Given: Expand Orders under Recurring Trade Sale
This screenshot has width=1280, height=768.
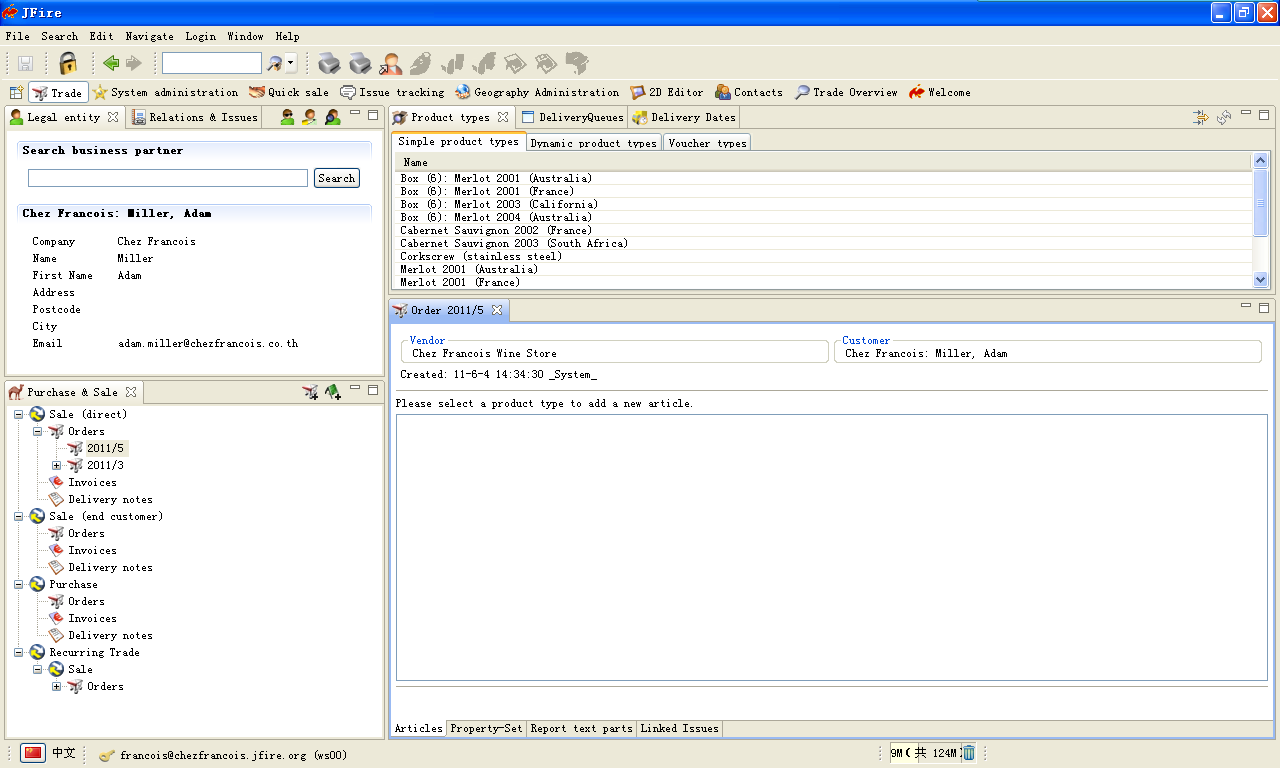Looking at the screenshot, I should (57, 687).
